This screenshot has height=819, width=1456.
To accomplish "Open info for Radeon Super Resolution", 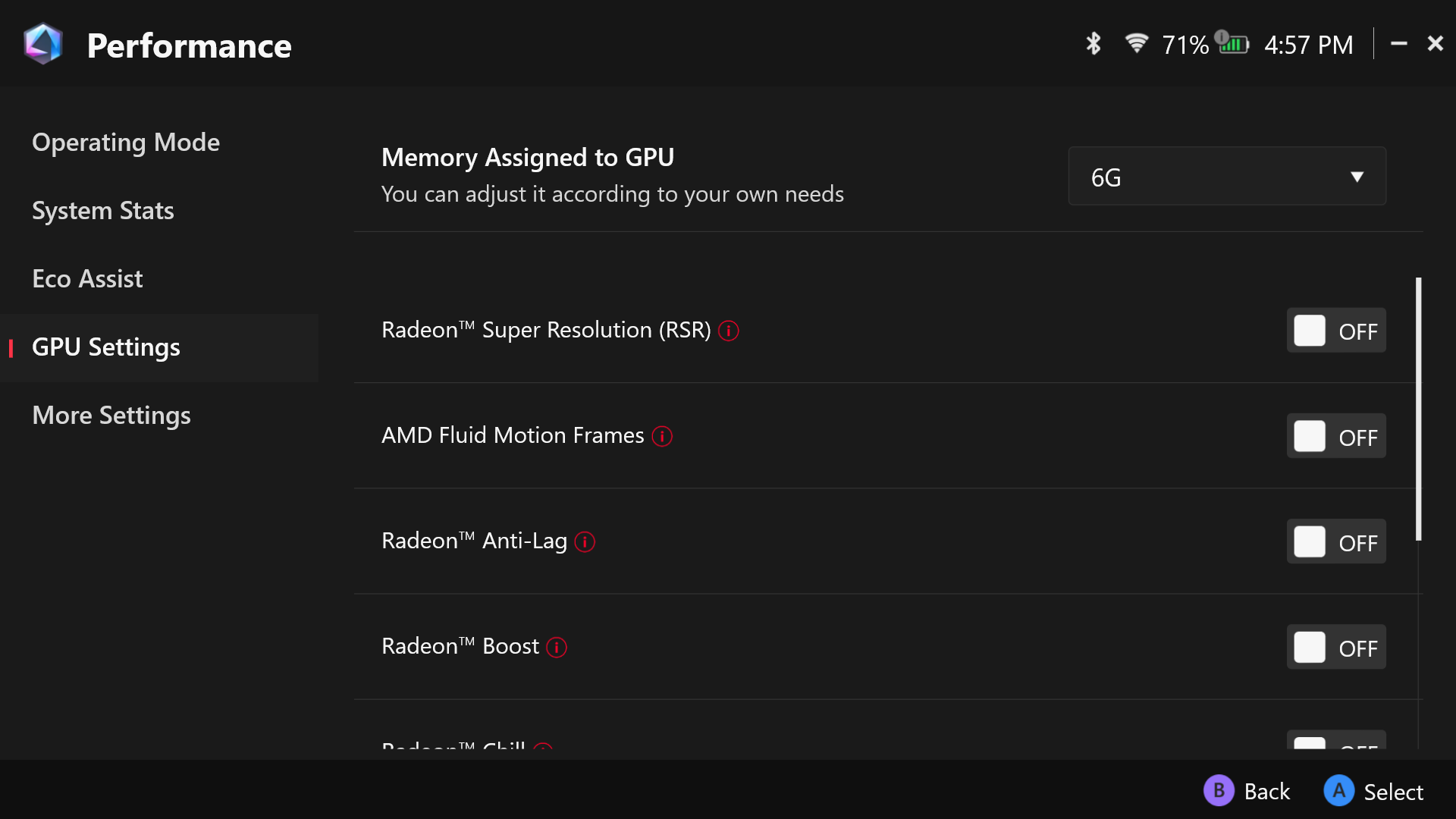I will pyautogui.click(x=729, y=331).
